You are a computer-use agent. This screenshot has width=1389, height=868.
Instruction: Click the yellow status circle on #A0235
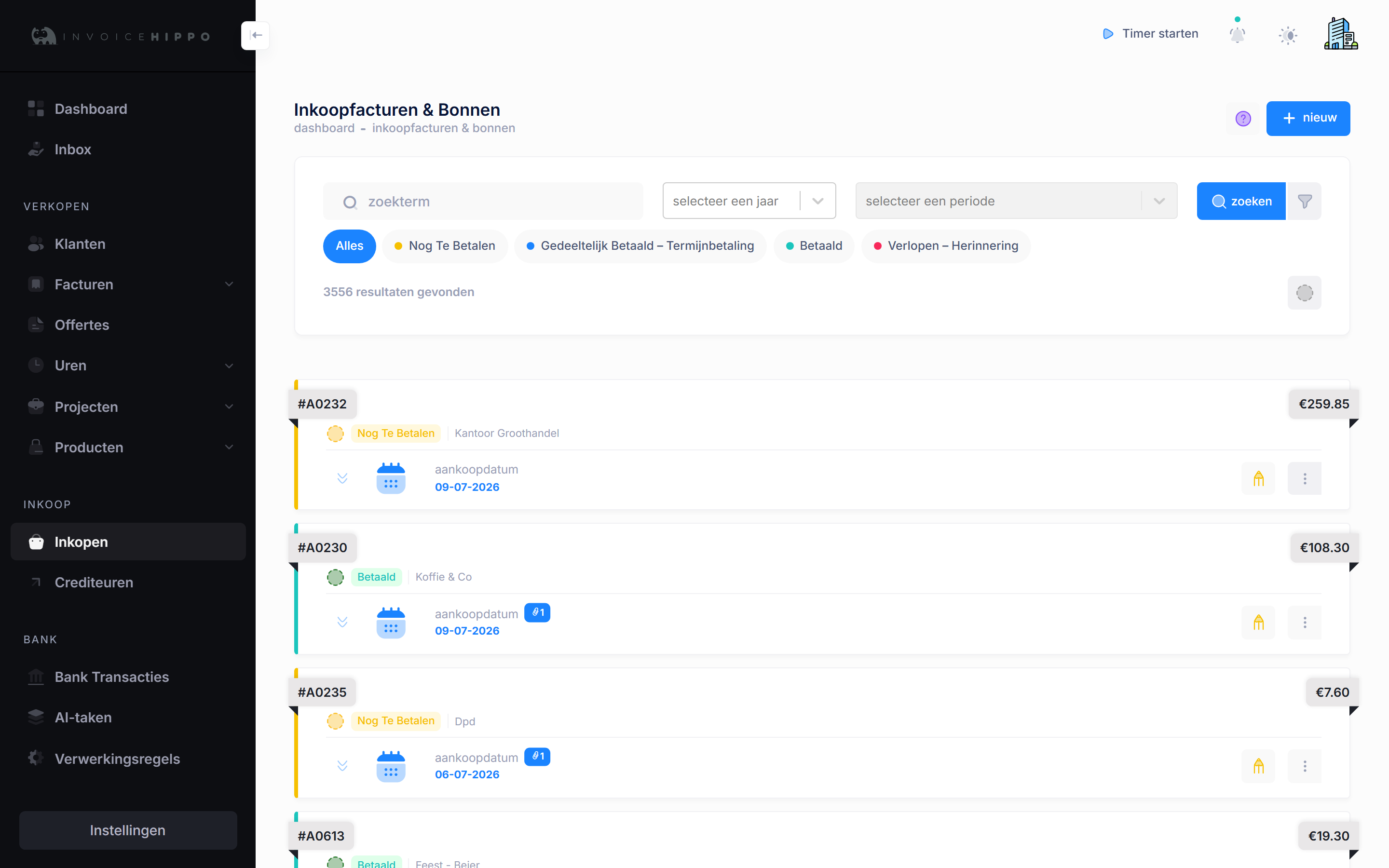(x=335, y=721)
